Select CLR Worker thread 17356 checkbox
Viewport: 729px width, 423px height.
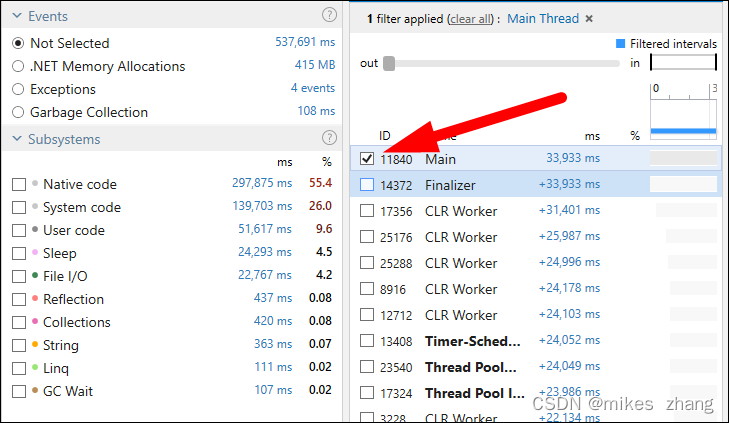367,211
